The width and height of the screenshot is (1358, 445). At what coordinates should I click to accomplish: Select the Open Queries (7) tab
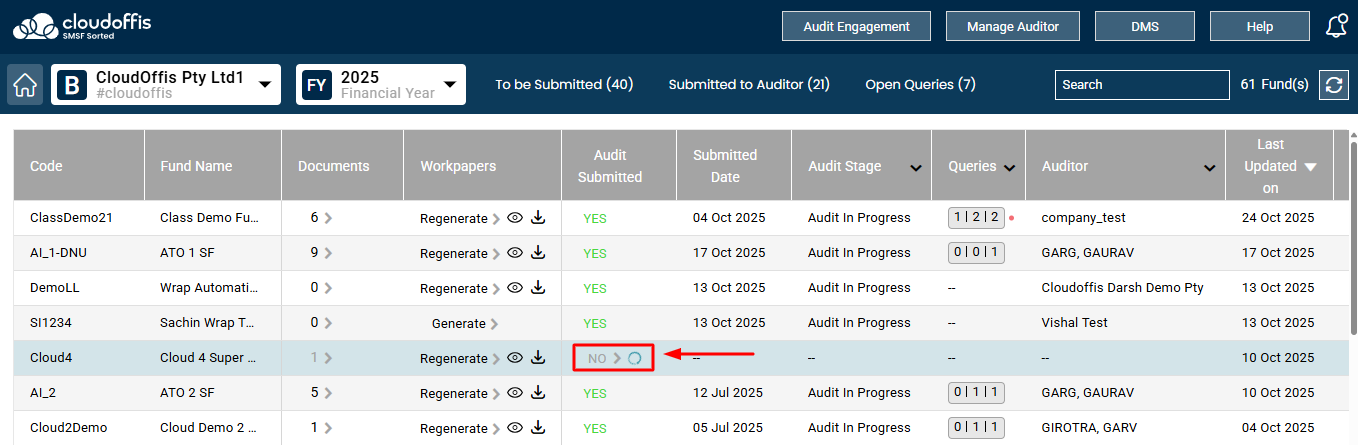coord(920,85)
